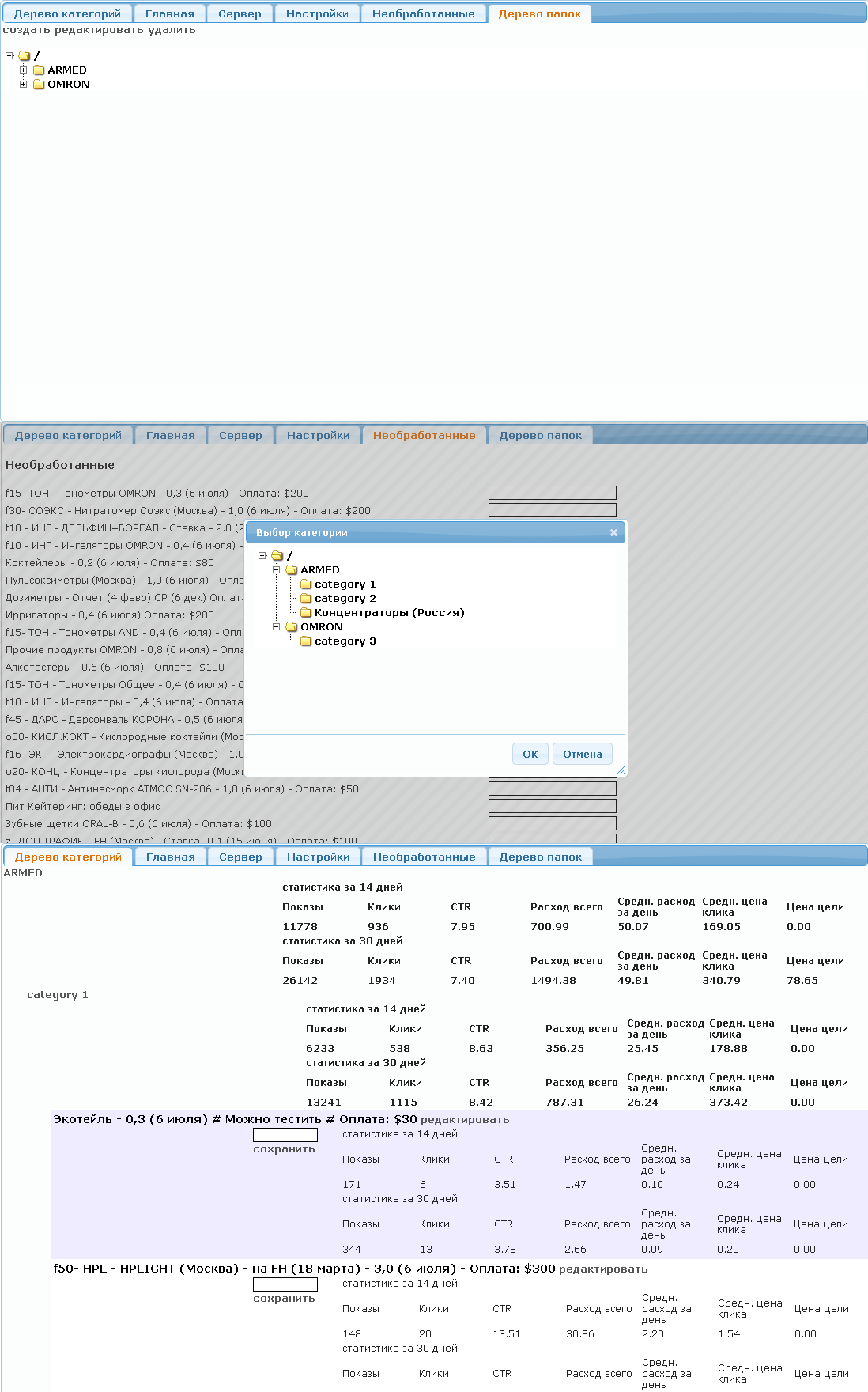Click Выбор категории dialog title bar
Image resolution: width=868 pixels, height=1392 pixels.
(436, 533)
